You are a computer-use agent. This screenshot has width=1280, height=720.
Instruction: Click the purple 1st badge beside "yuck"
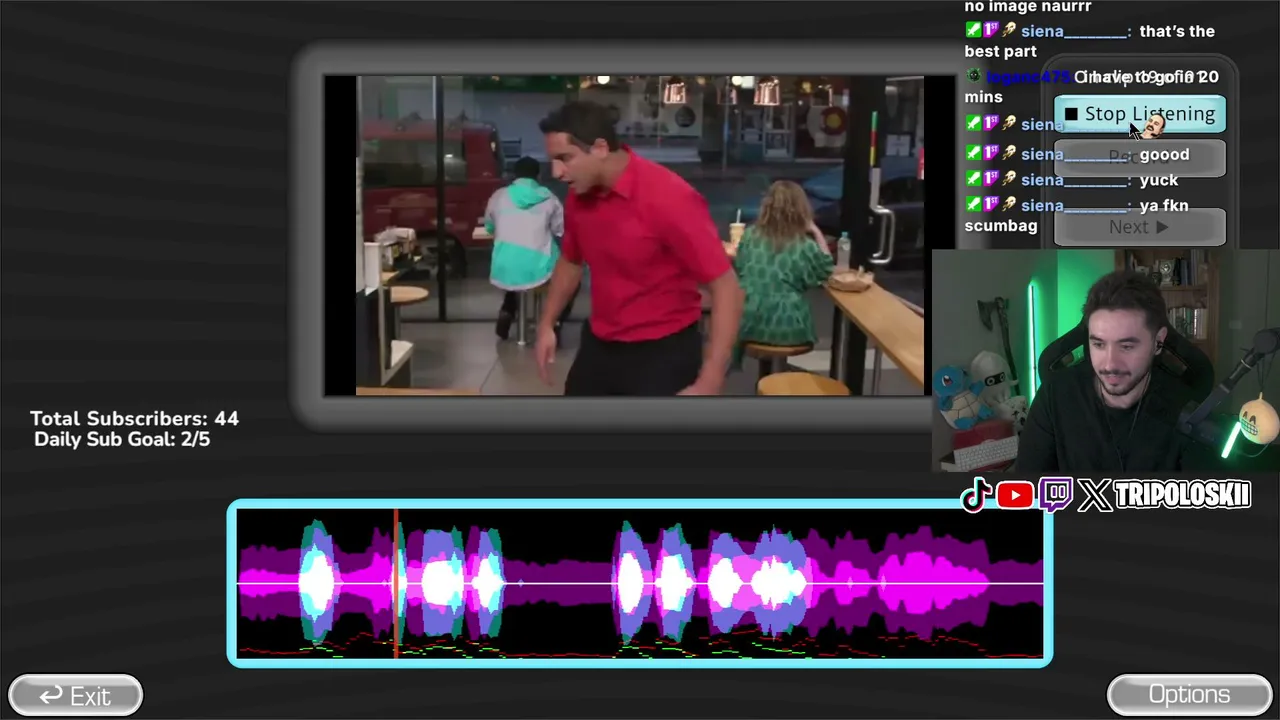[x=991, y=179]
